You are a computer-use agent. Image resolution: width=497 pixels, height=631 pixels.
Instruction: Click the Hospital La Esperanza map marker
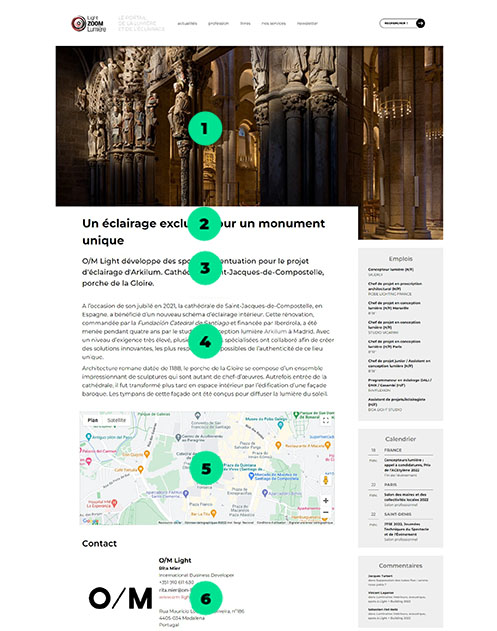click(x=114, y=503)
